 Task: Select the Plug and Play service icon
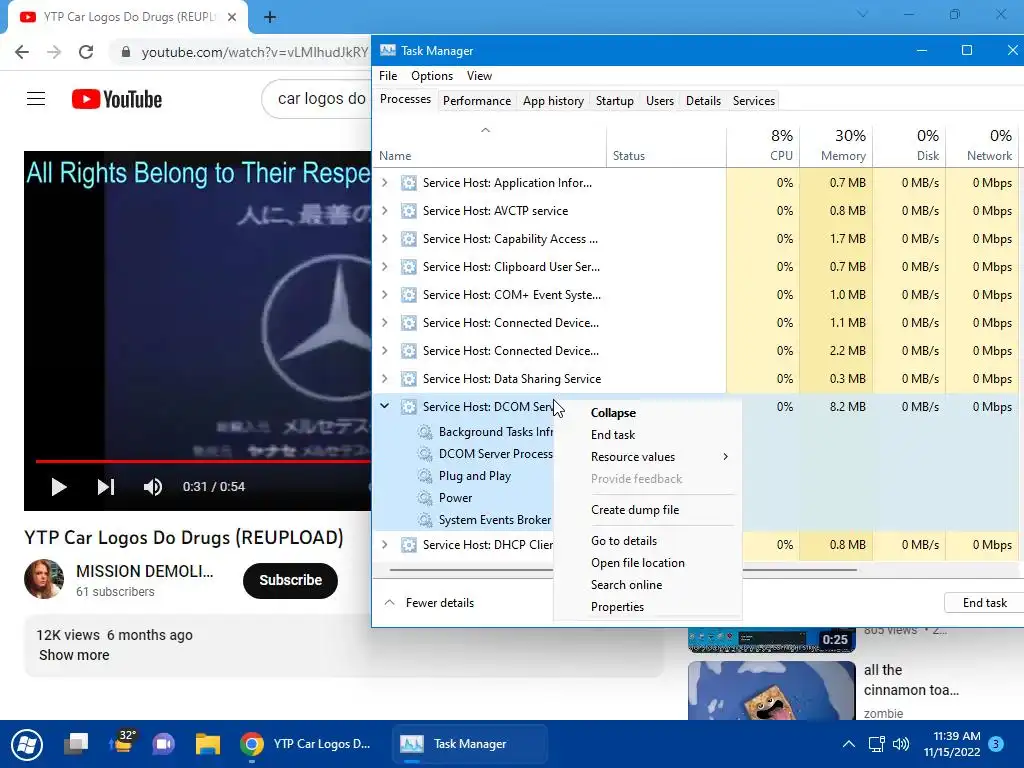[425, 476]
